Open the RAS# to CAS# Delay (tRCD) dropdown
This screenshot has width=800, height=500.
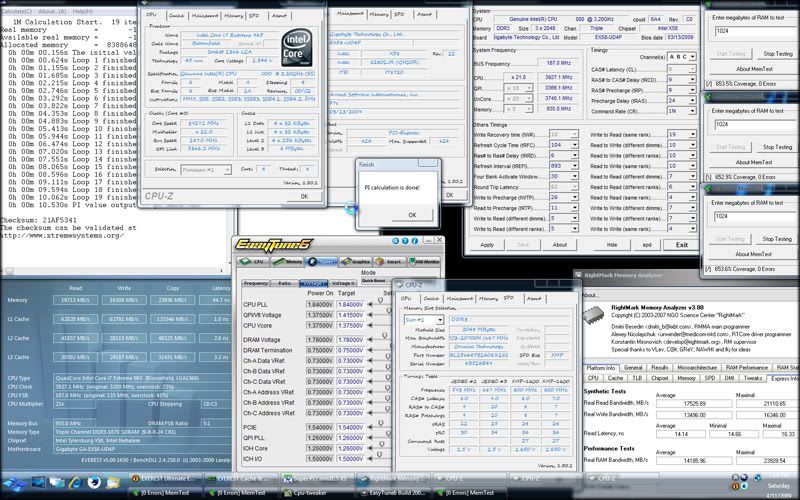pyautogui.click(x=682, y=80)
